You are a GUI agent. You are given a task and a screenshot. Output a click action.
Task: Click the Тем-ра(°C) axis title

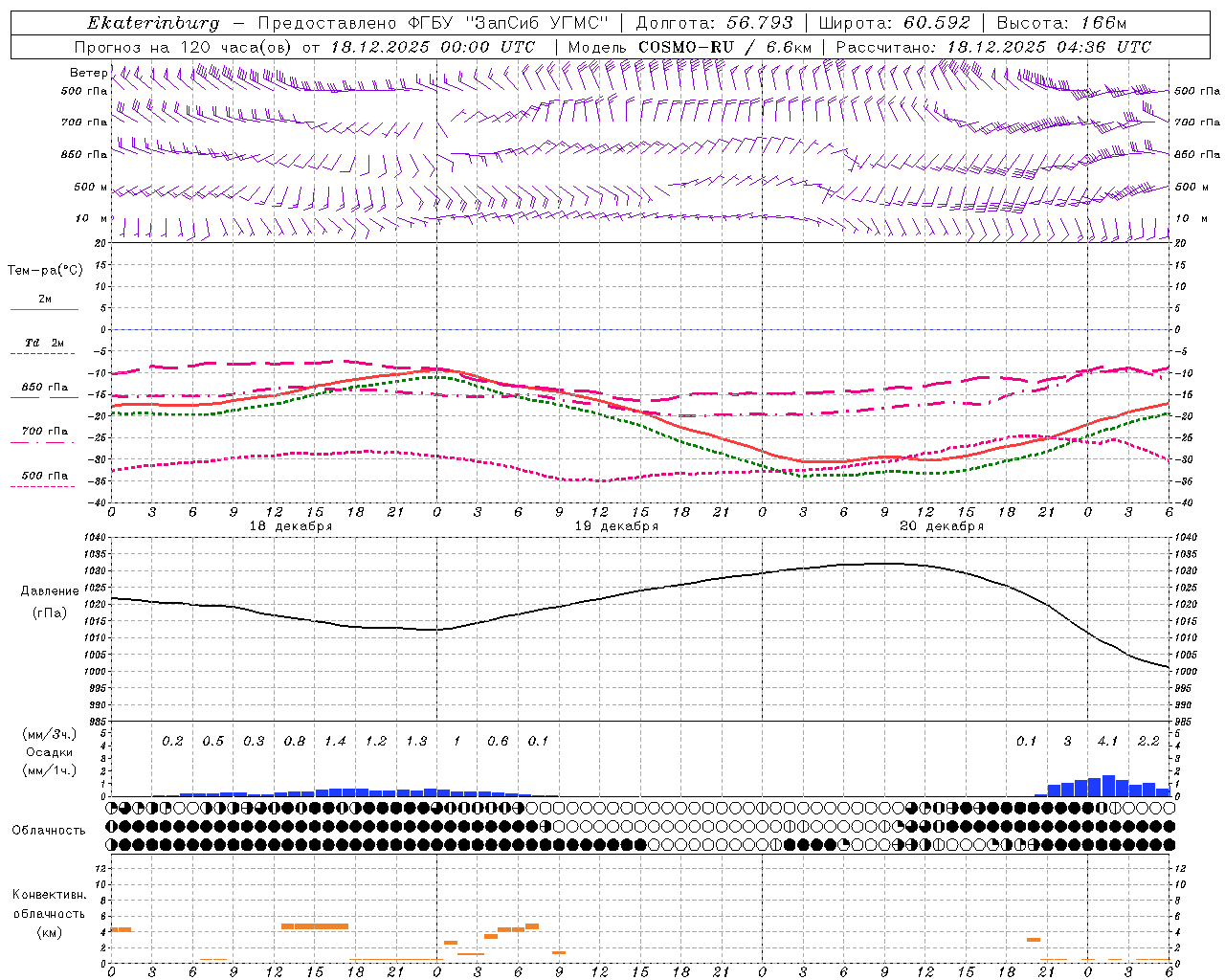(x=45, y=271)
